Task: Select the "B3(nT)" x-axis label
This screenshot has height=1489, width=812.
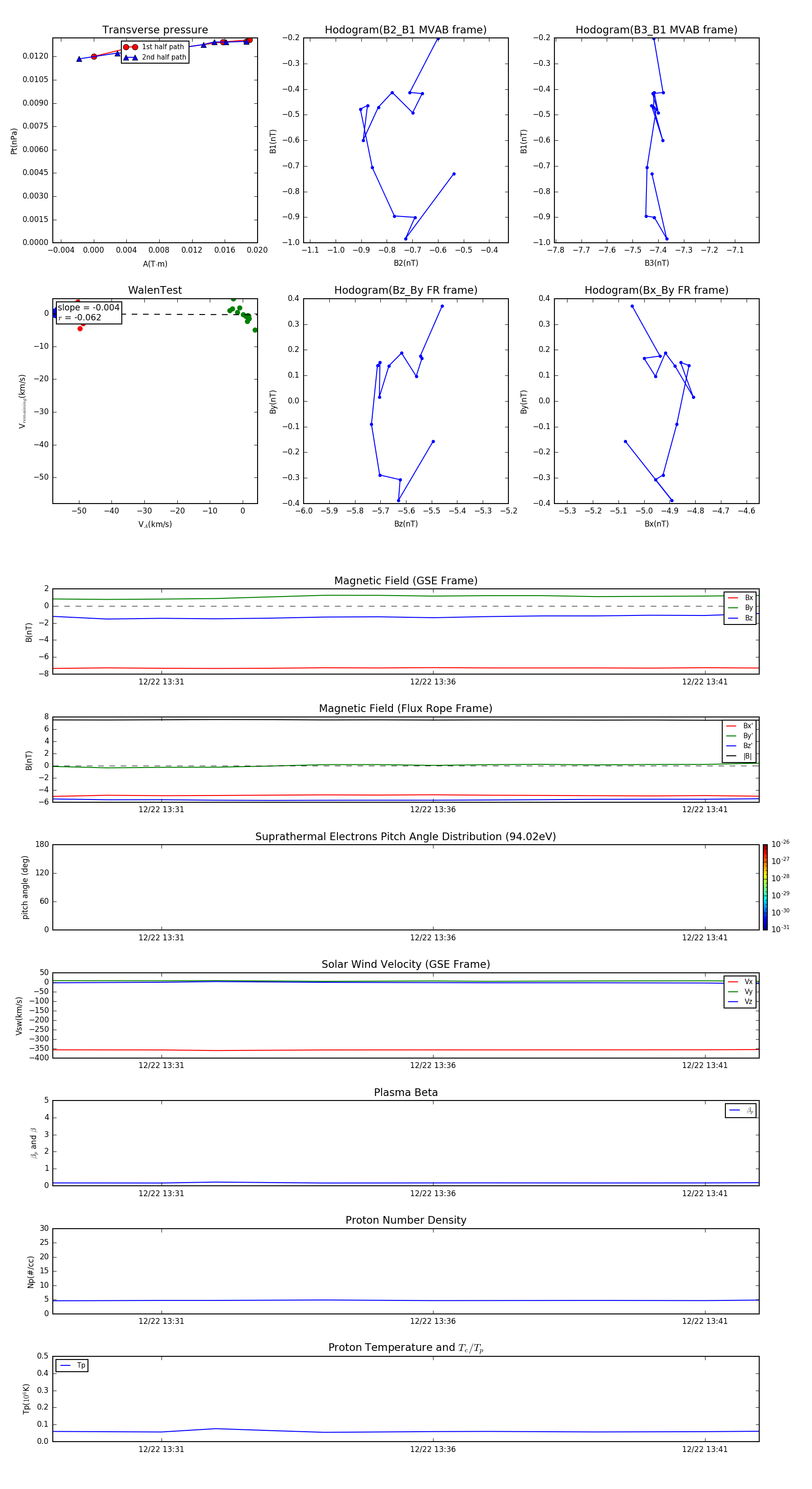Action: [x=656, y=263]
